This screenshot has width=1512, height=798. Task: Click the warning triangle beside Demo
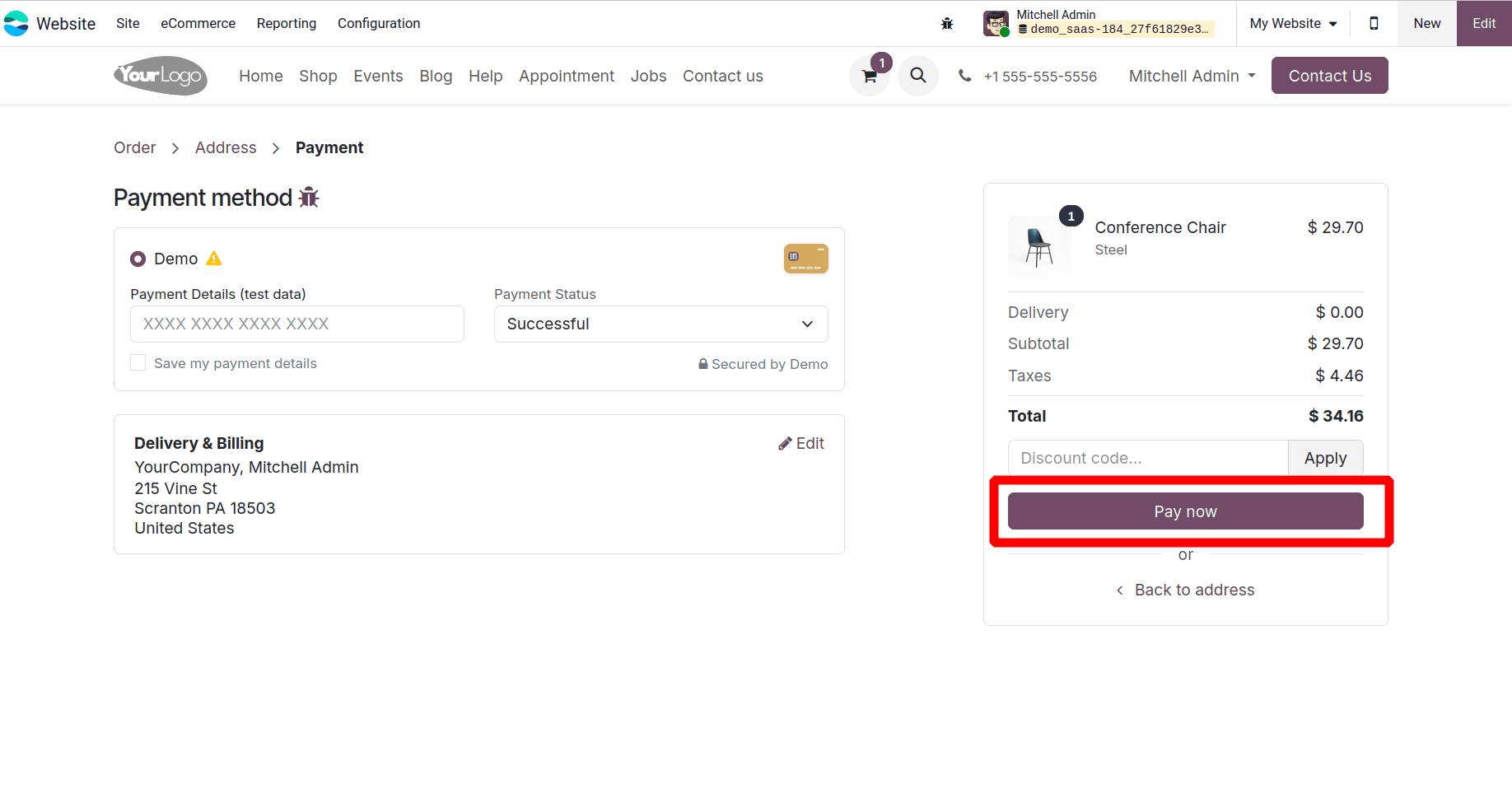tap(214, 258)
